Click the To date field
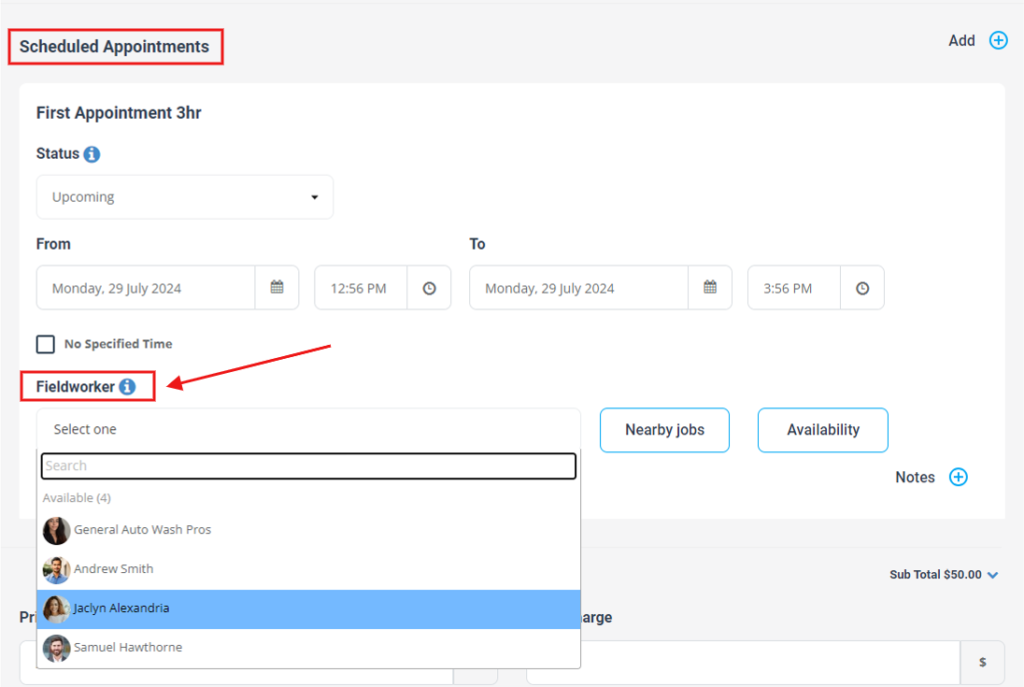Screen dimensions: 1024x687 coord(579,287)
